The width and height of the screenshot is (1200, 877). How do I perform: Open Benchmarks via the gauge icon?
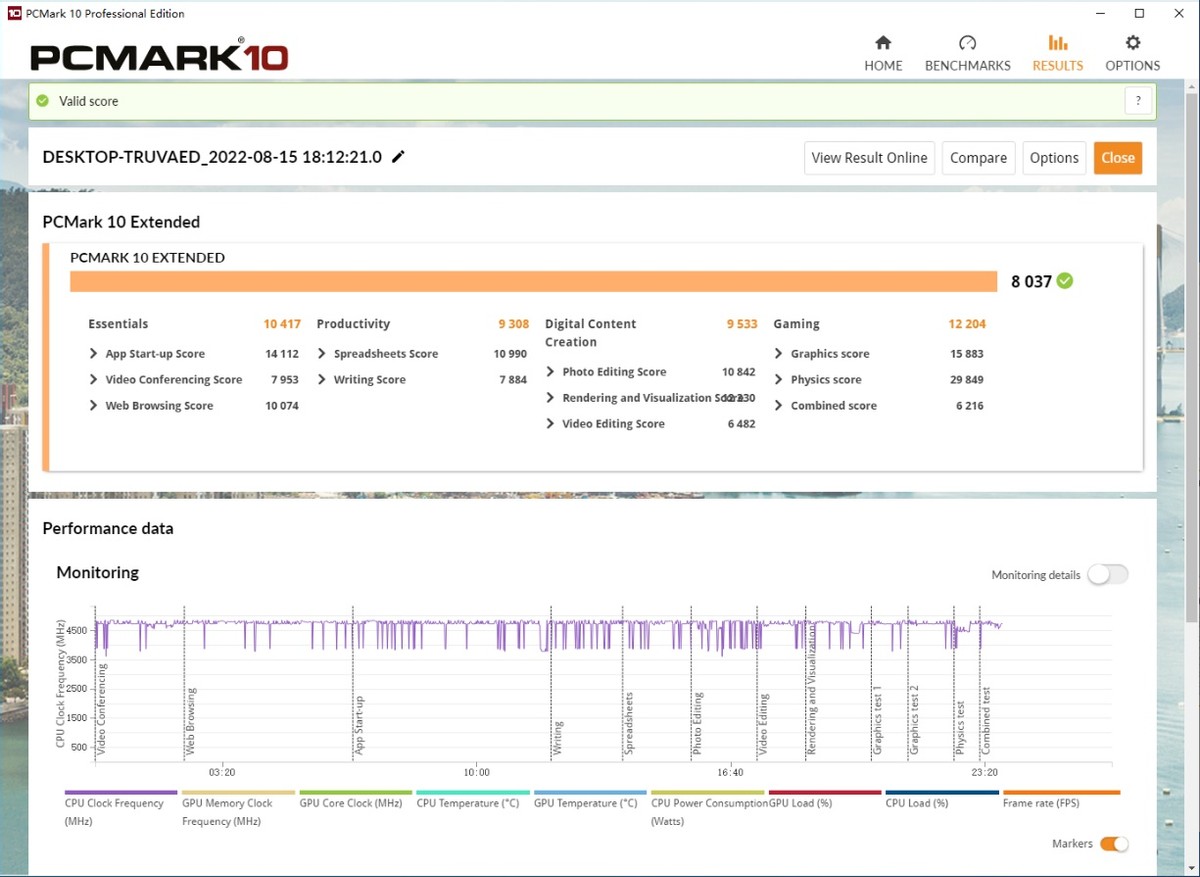point(967,43)
